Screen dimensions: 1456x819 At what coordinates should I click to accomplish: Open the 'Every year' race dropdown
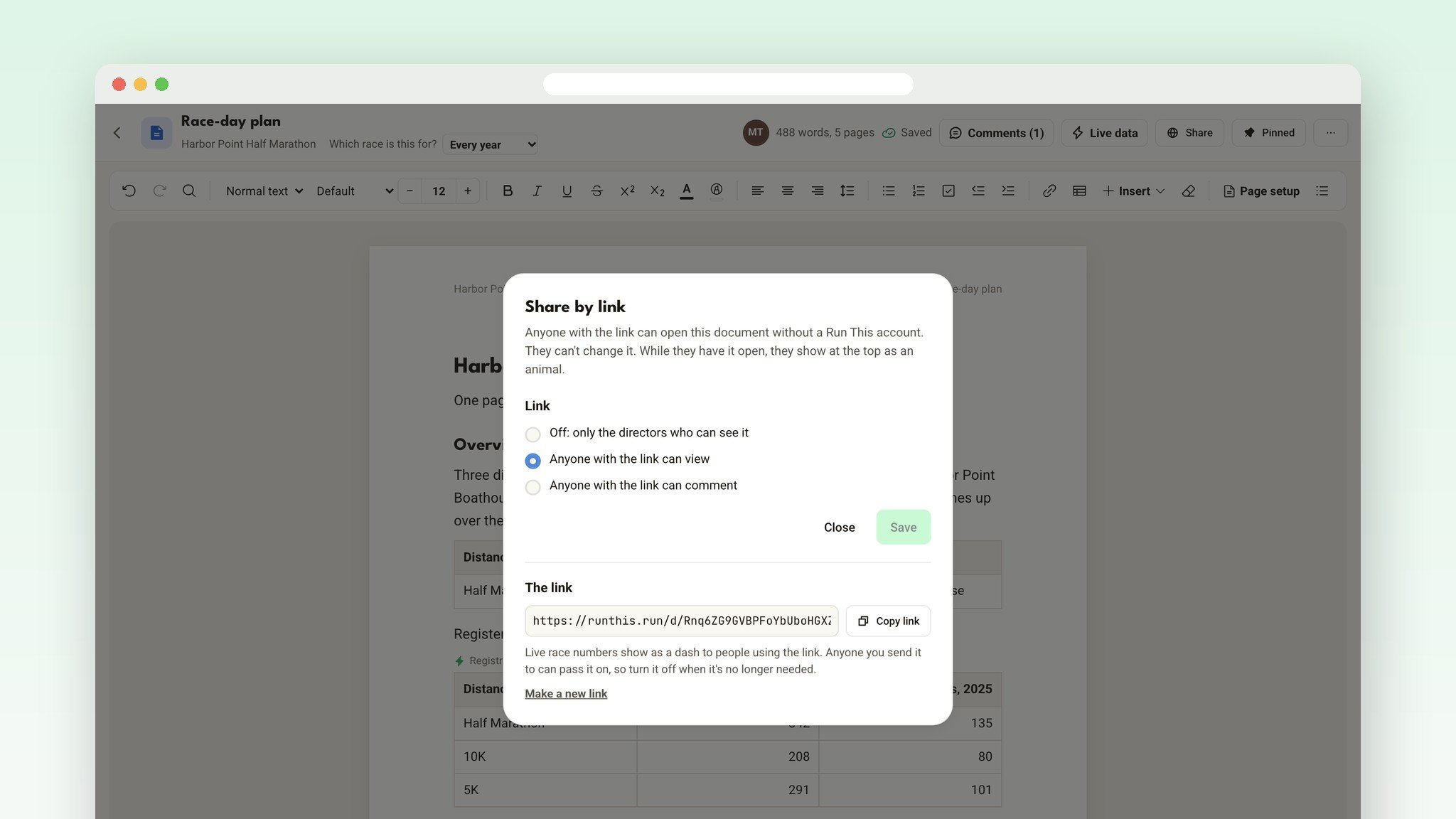(x=490, y=144)
